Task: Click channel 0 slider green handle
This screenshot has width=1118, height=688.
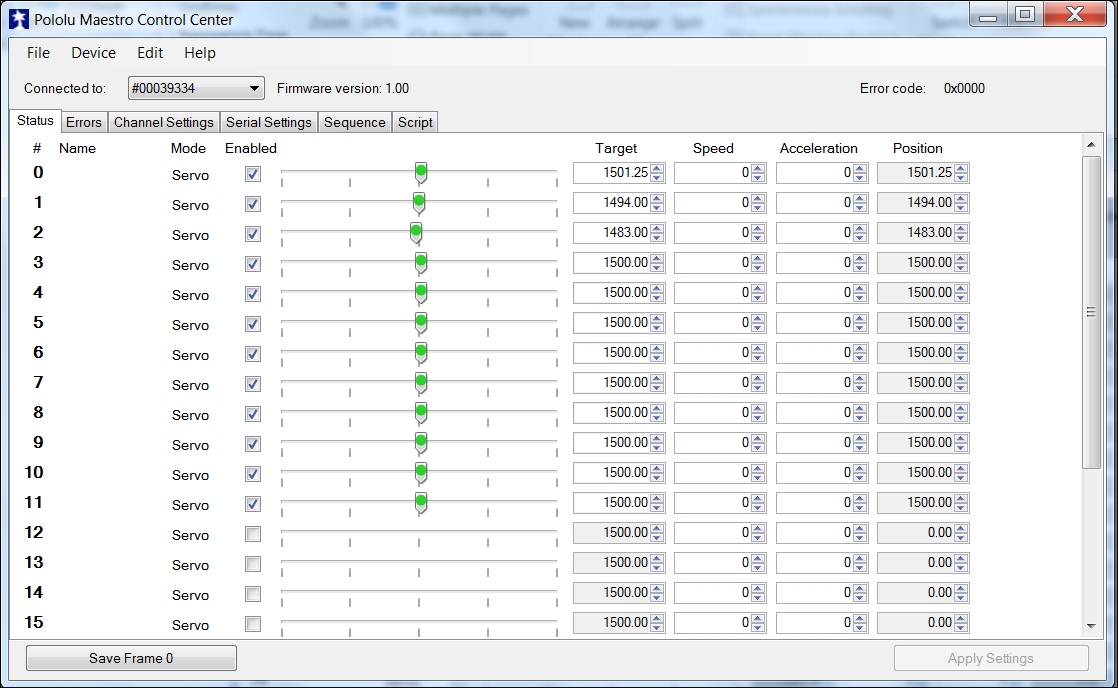Action: pyautogui.click(x=421, y=173)
